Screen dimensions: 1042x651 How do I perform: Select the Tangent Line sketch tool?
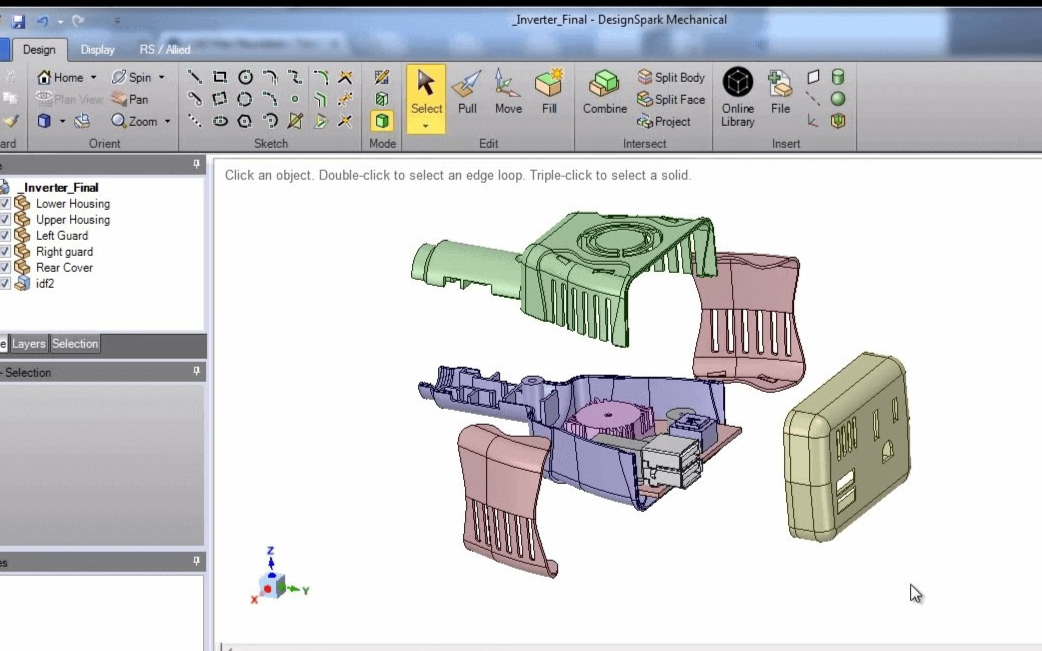coord(194,99)
